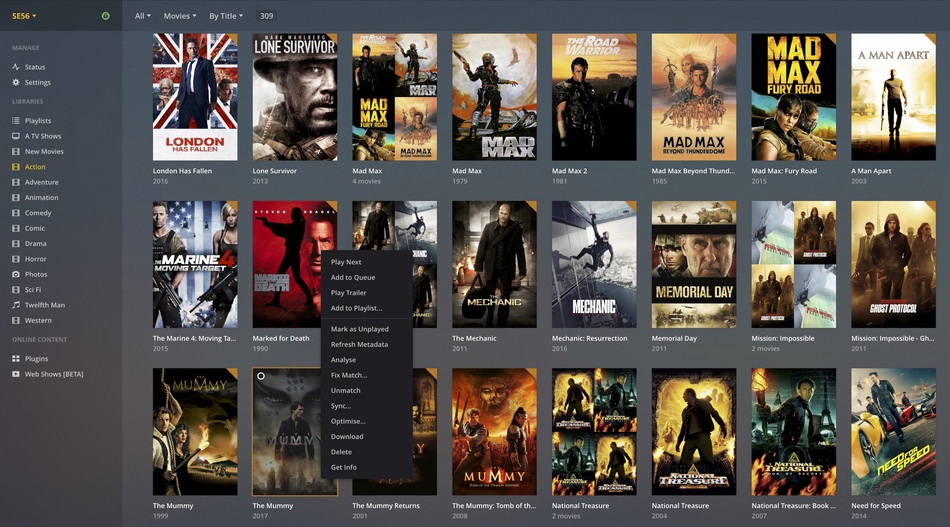Open the Mad Max 1979 poster
Viewport: 950px width, 527px height.
(494, 97)
